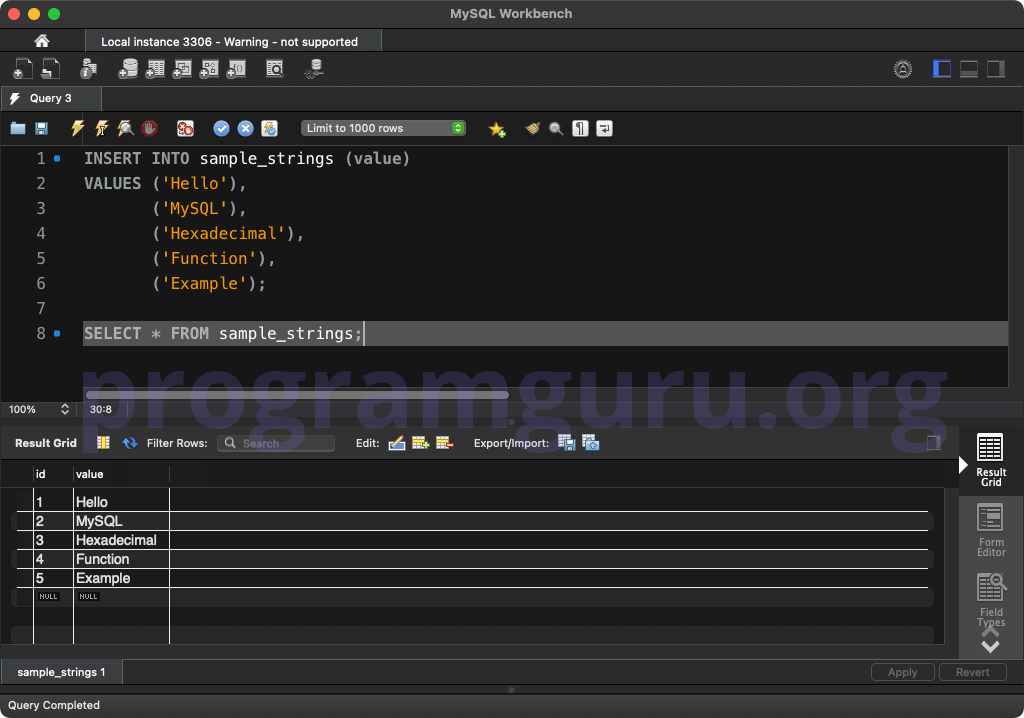This screenshot has width=1024, height=718.
Task: Change editor zoom 100% stepper
Action: click(65, 409)
